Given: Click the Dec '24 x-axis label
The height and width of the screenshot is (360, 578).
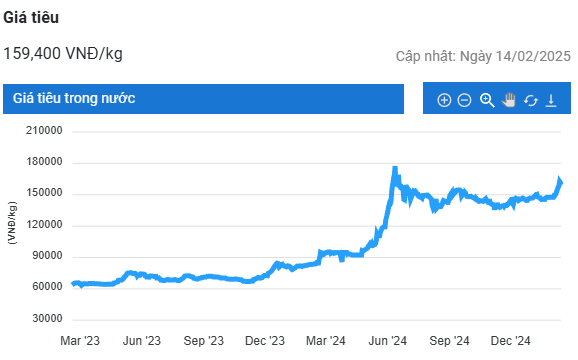Looking at the screenshot, I should click(x=510, y=341).
